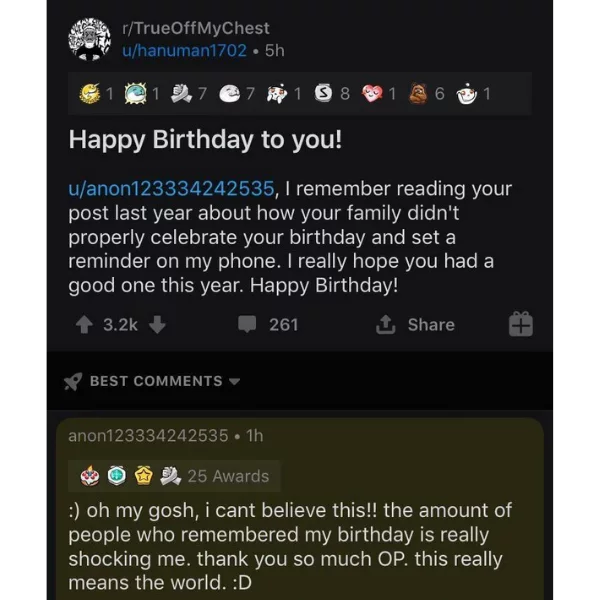The height and width of the screenshot is (600, 600).
Task: Tap the subreddit avatar thumbnail
Action: [90, 39]
